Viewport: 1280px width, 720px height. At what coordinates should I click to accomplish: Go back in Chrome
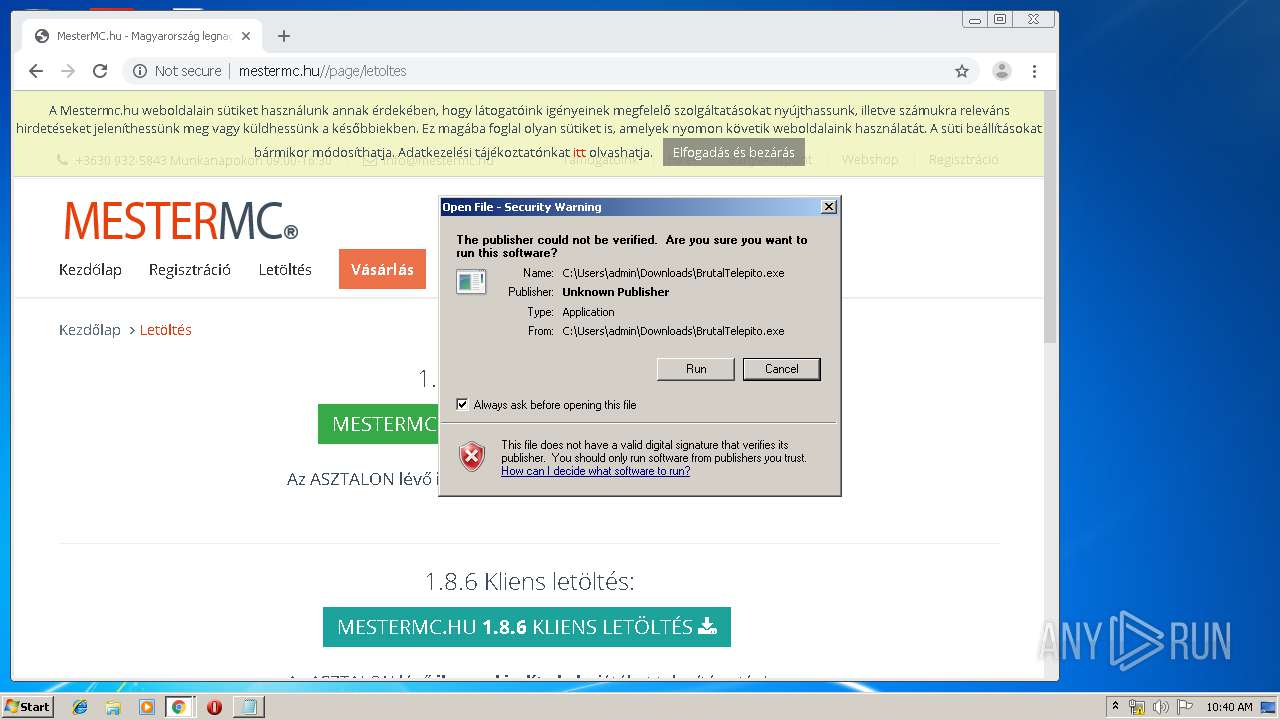tap(36, 71)
